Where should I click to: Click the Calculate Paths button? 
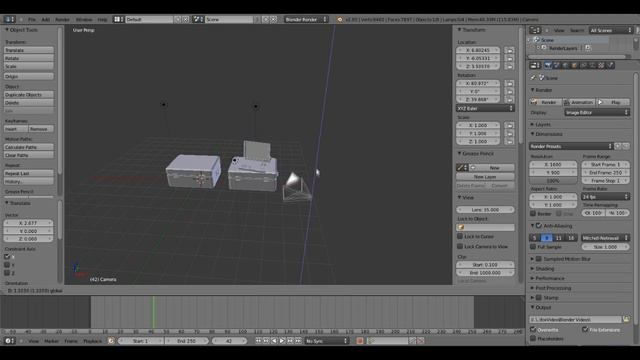(29, 147)
